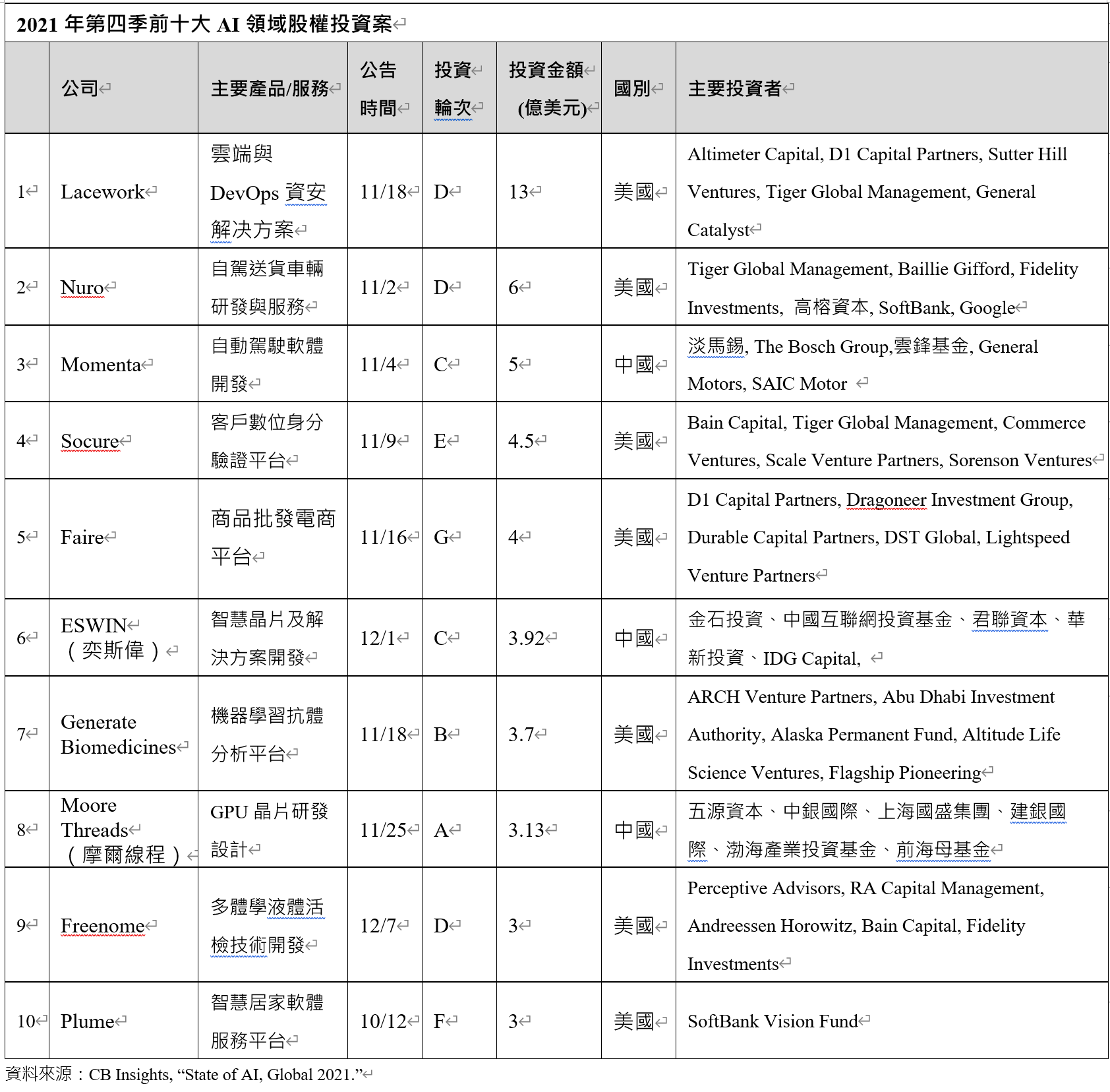Click the company name Freenome
The image size is (1110, 1092).
point(103,925)
